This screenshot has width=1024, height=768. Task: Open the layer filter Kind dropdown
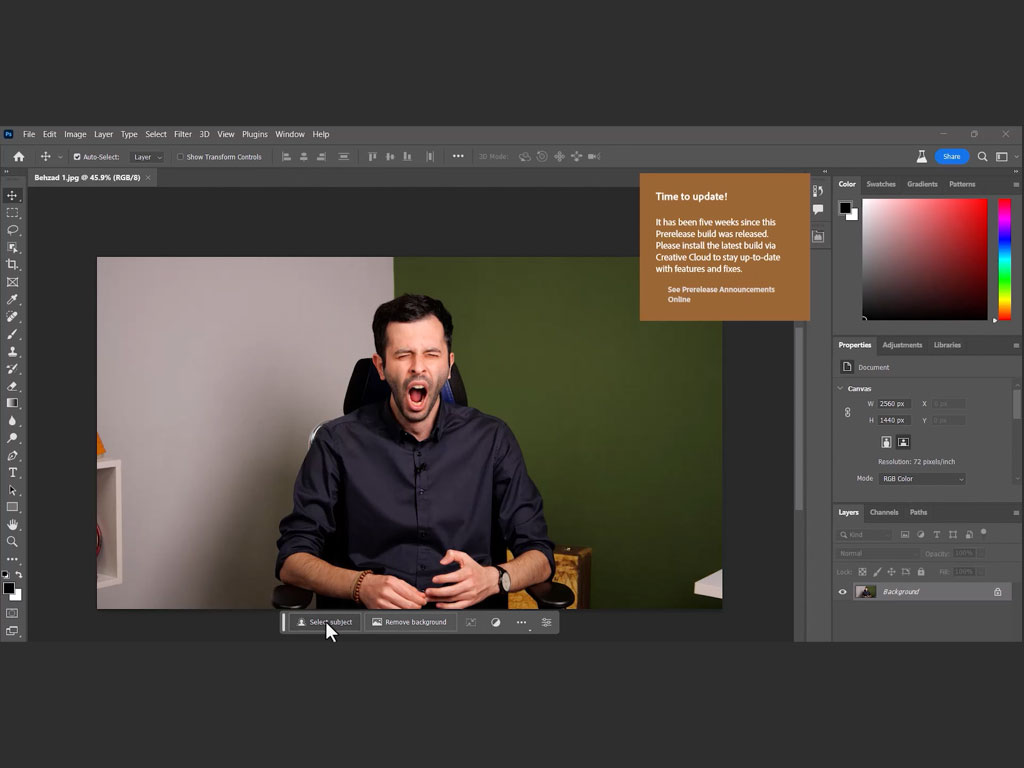tap(865, 534)
